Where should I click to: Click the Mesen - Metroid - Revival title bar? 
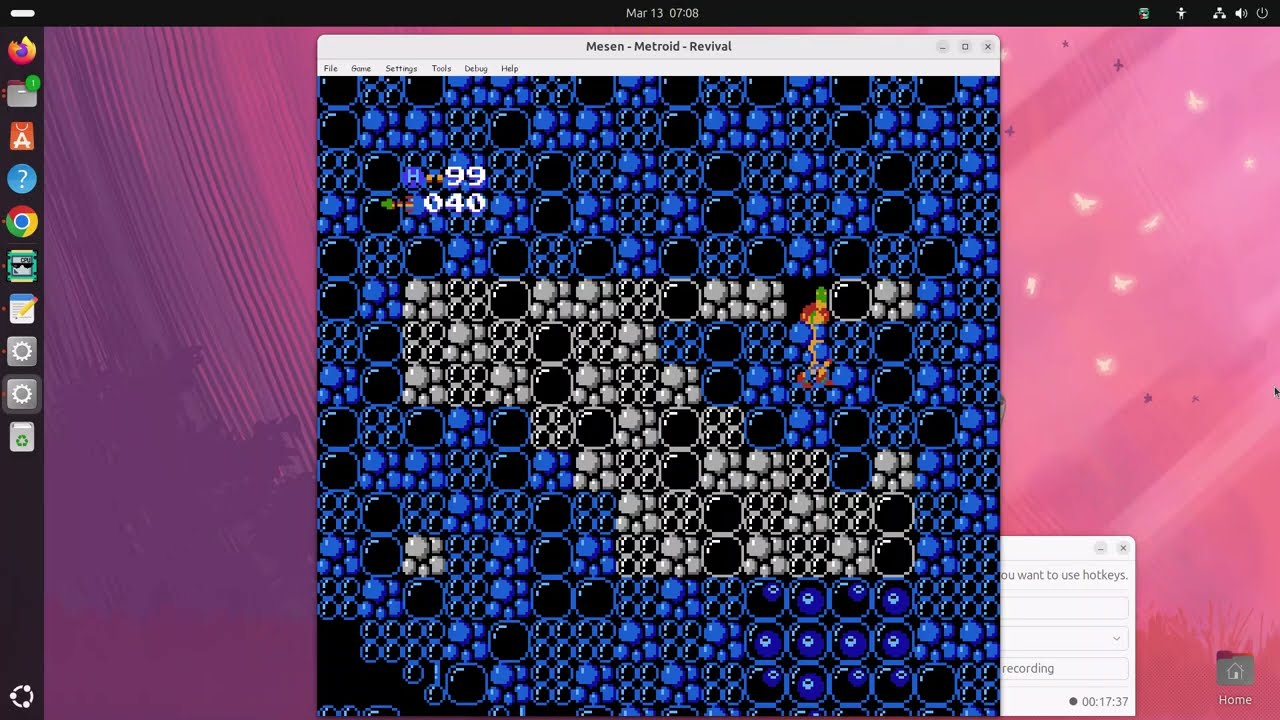(658, 47)
